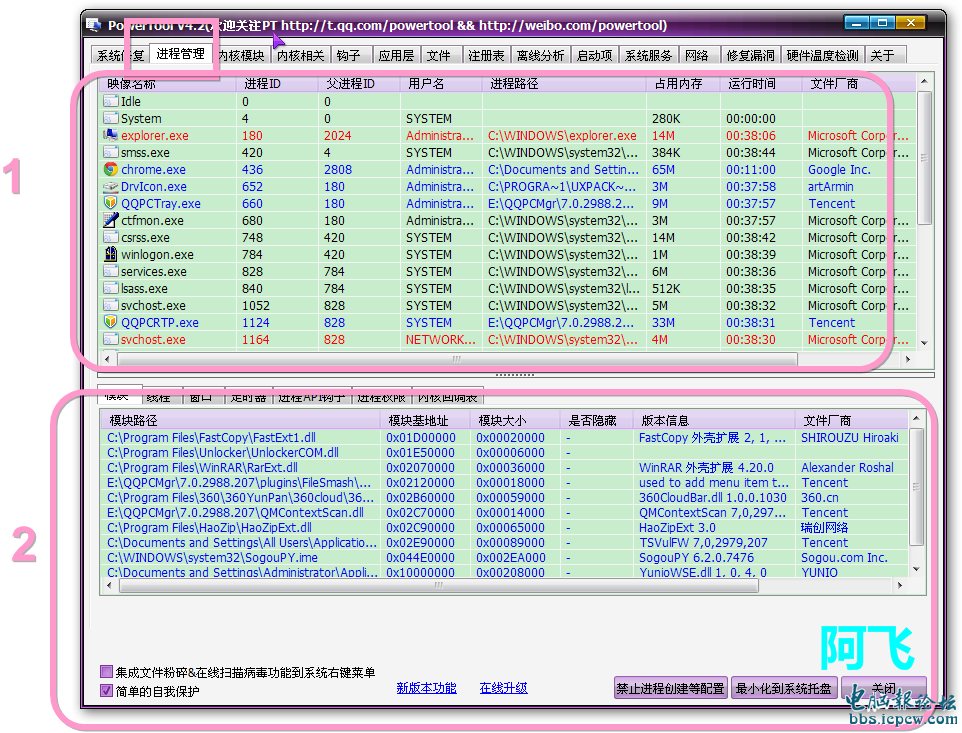Click the 禁止进程创建等配置 button
The width and height of the screenshot is (962, 733).
click(x=671, y=688)
